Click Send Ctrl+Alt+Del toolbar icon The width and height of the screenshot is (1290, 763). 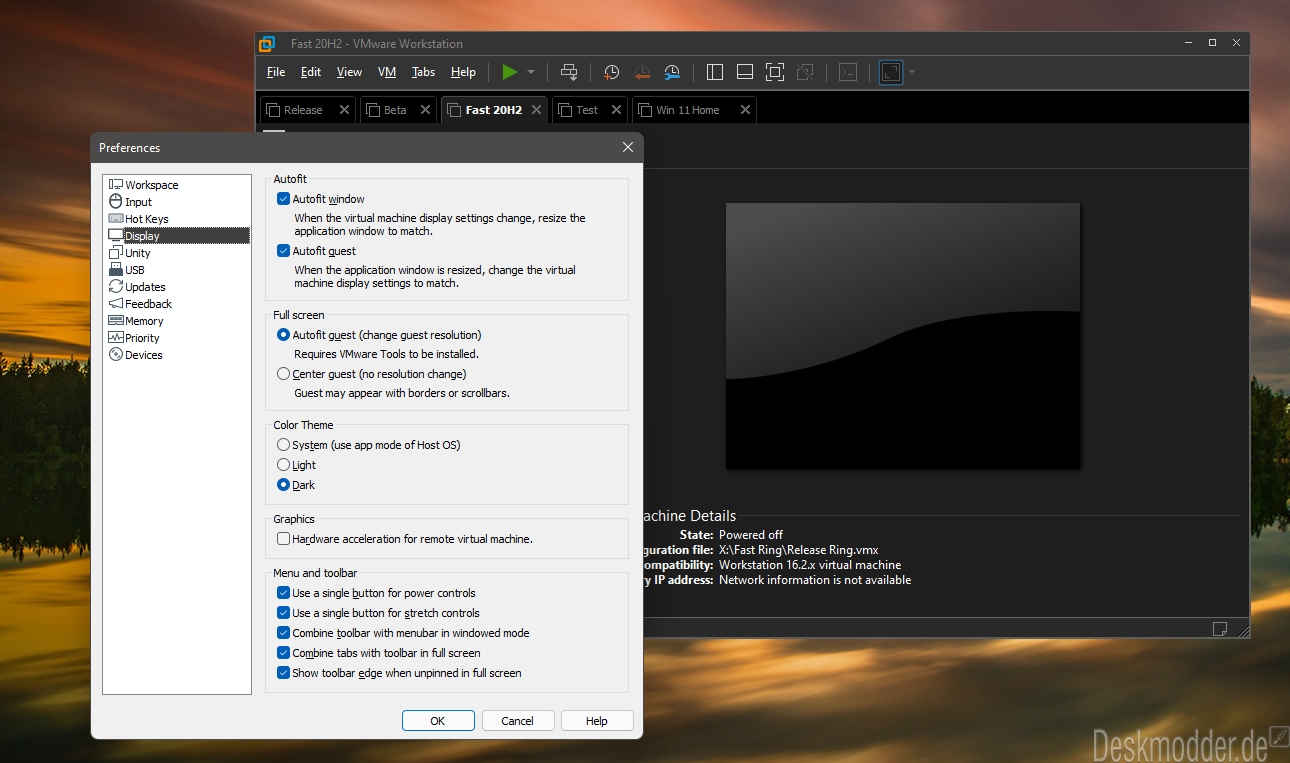[x=569, y=72]
